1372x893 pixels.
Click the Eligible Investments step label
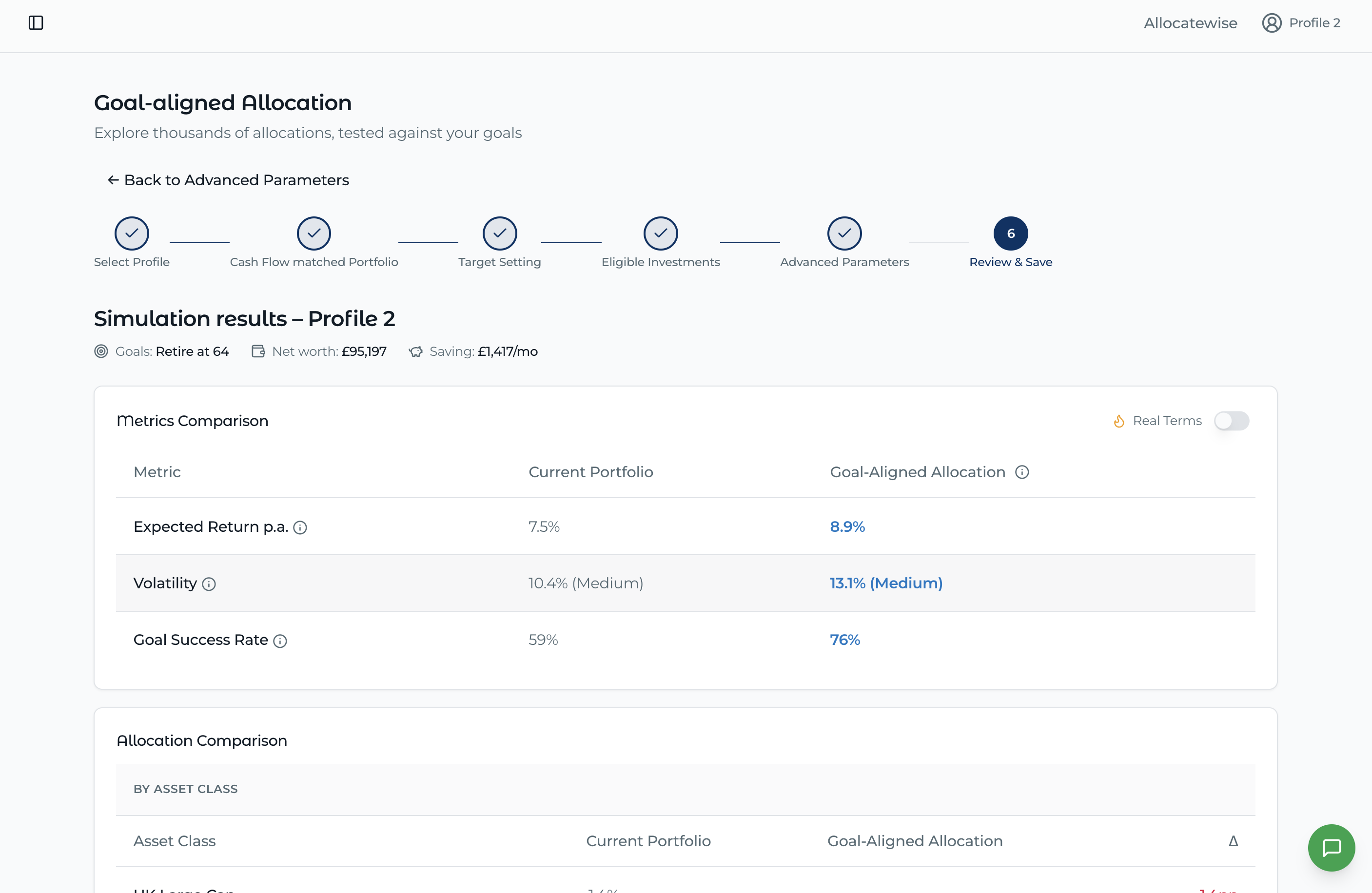point(661,262)
